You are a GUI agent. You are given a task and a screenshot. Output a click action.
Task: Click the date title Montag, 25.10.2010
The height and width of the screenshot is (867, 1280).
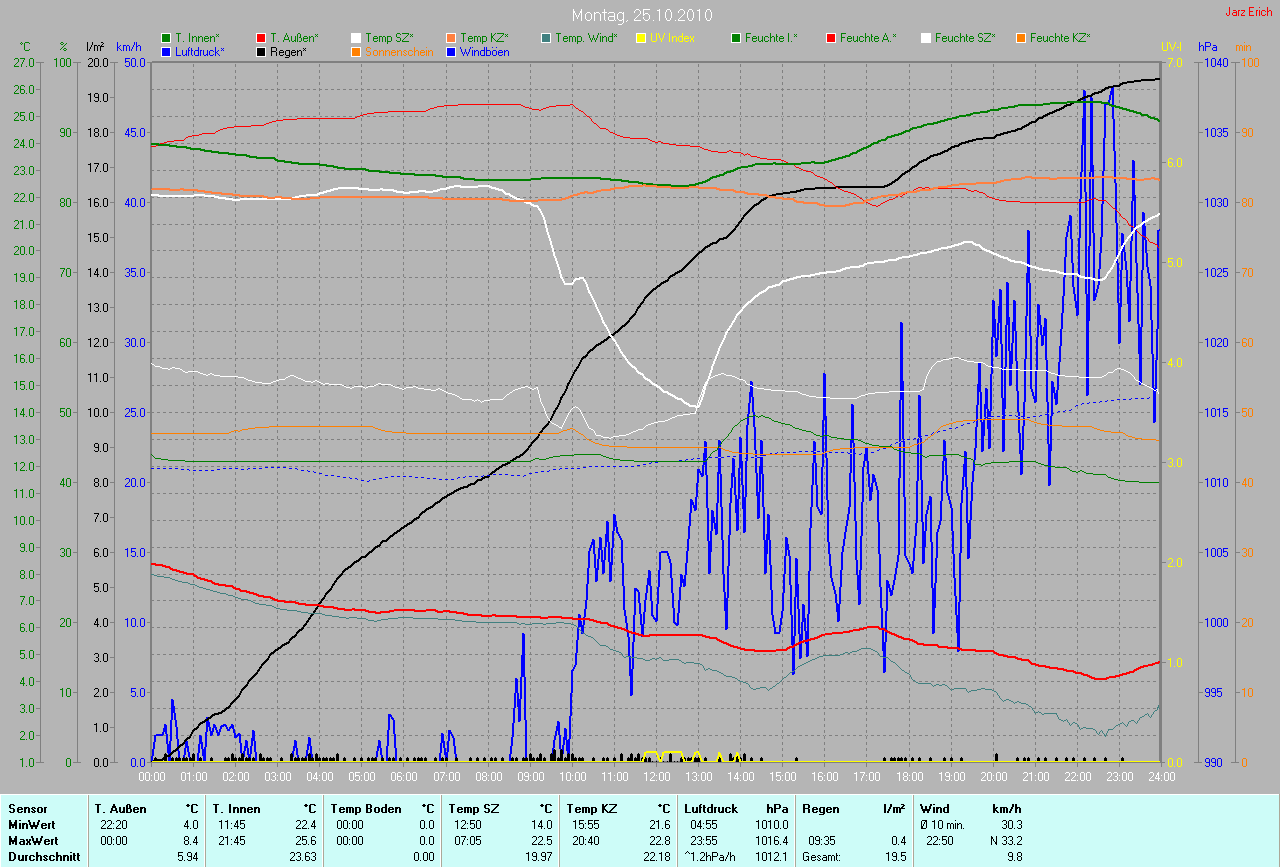coord(640,15)
